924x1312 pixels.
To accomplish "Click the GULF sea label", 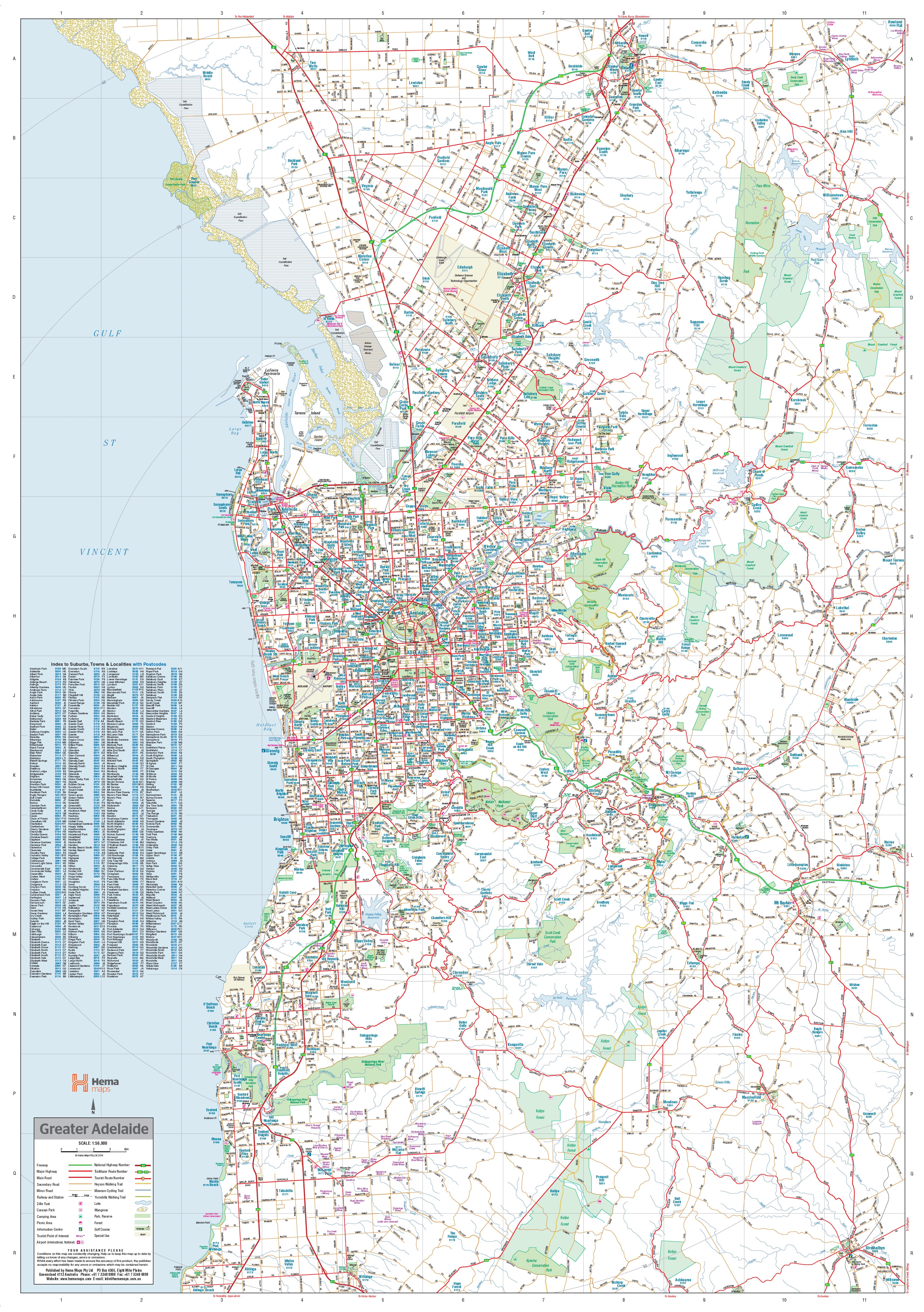I will pyautogui.click(x=107, y=333).
